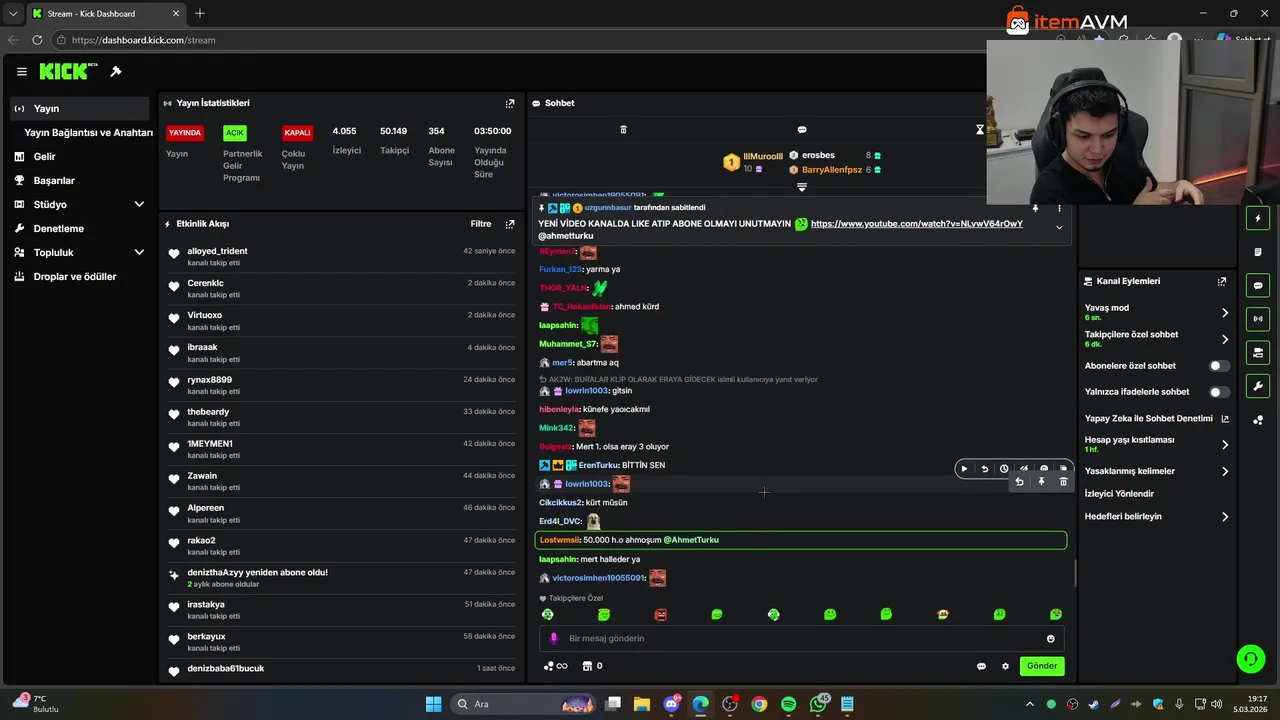The height and width of the screenshot is (720, 1280).
Task: Click the hourglass icon in chat toolbar
Action: click(980, 130)
